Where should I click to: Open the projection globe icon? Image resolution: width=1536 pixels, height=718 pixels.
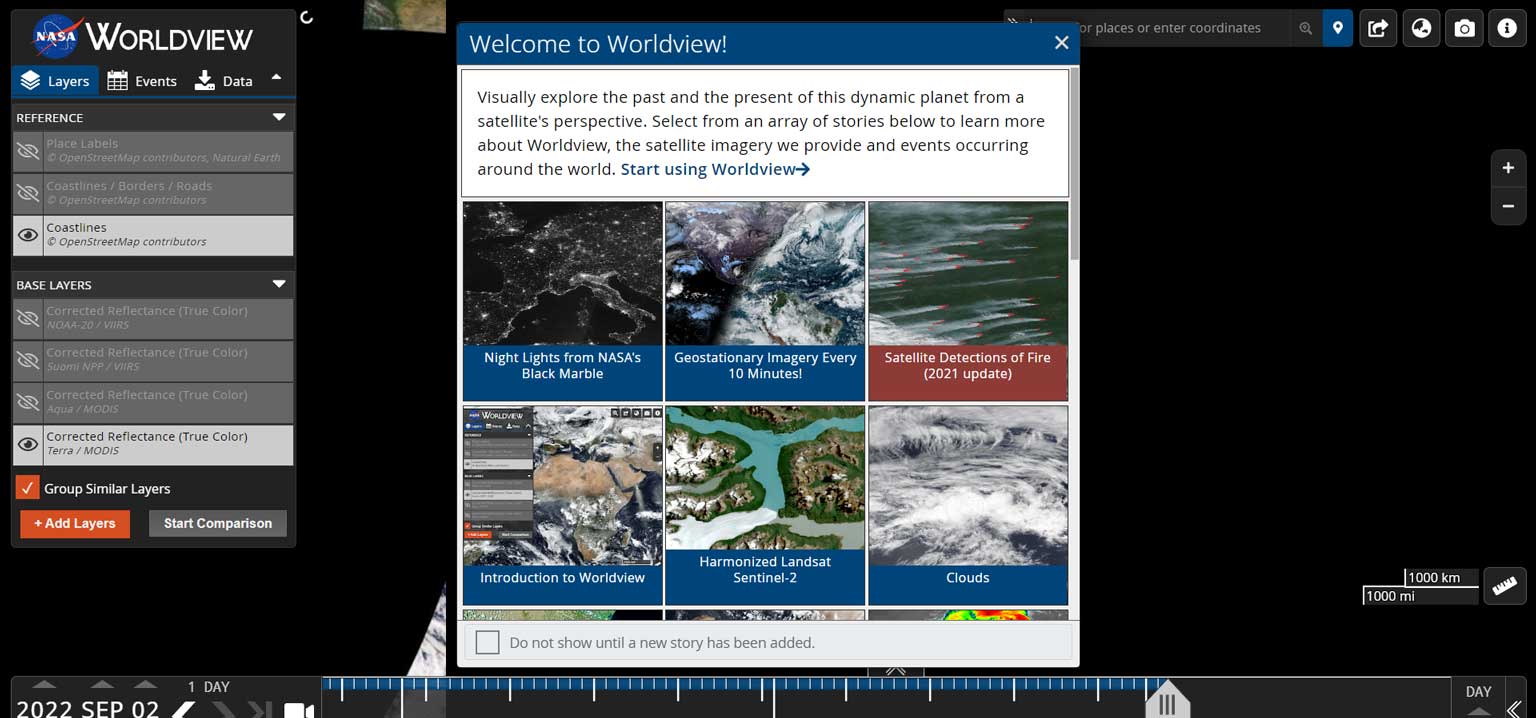(x=1421, y=29)
